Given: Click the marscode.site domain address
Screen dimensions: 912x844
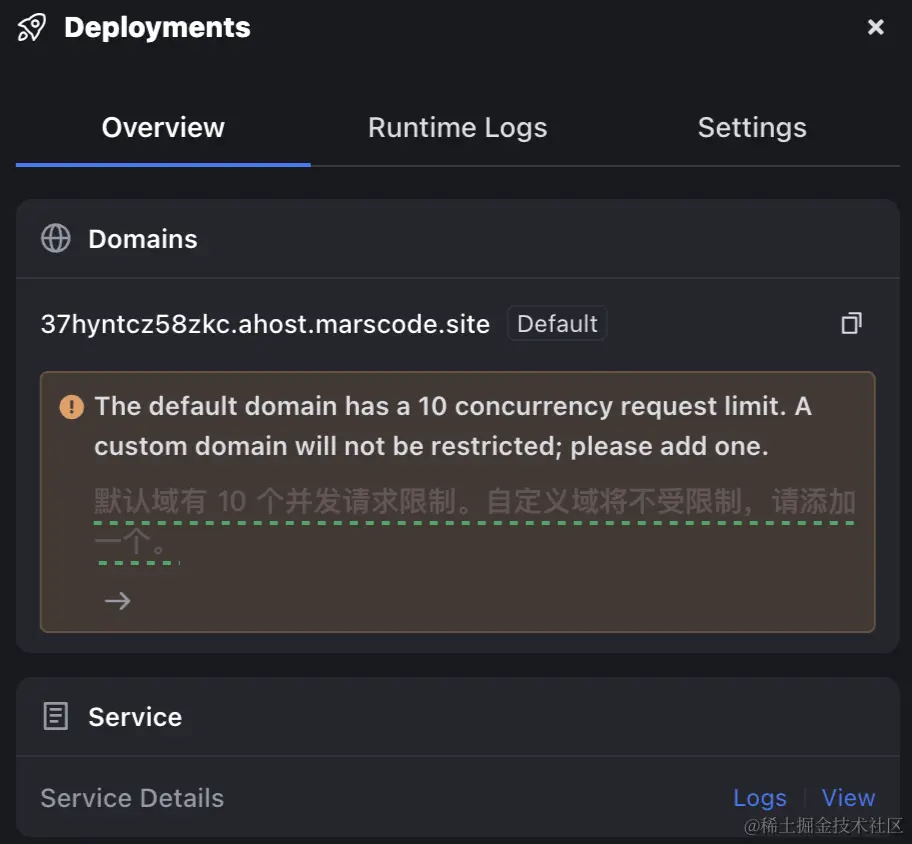Looking at the screenshot, I should [265, 324].
